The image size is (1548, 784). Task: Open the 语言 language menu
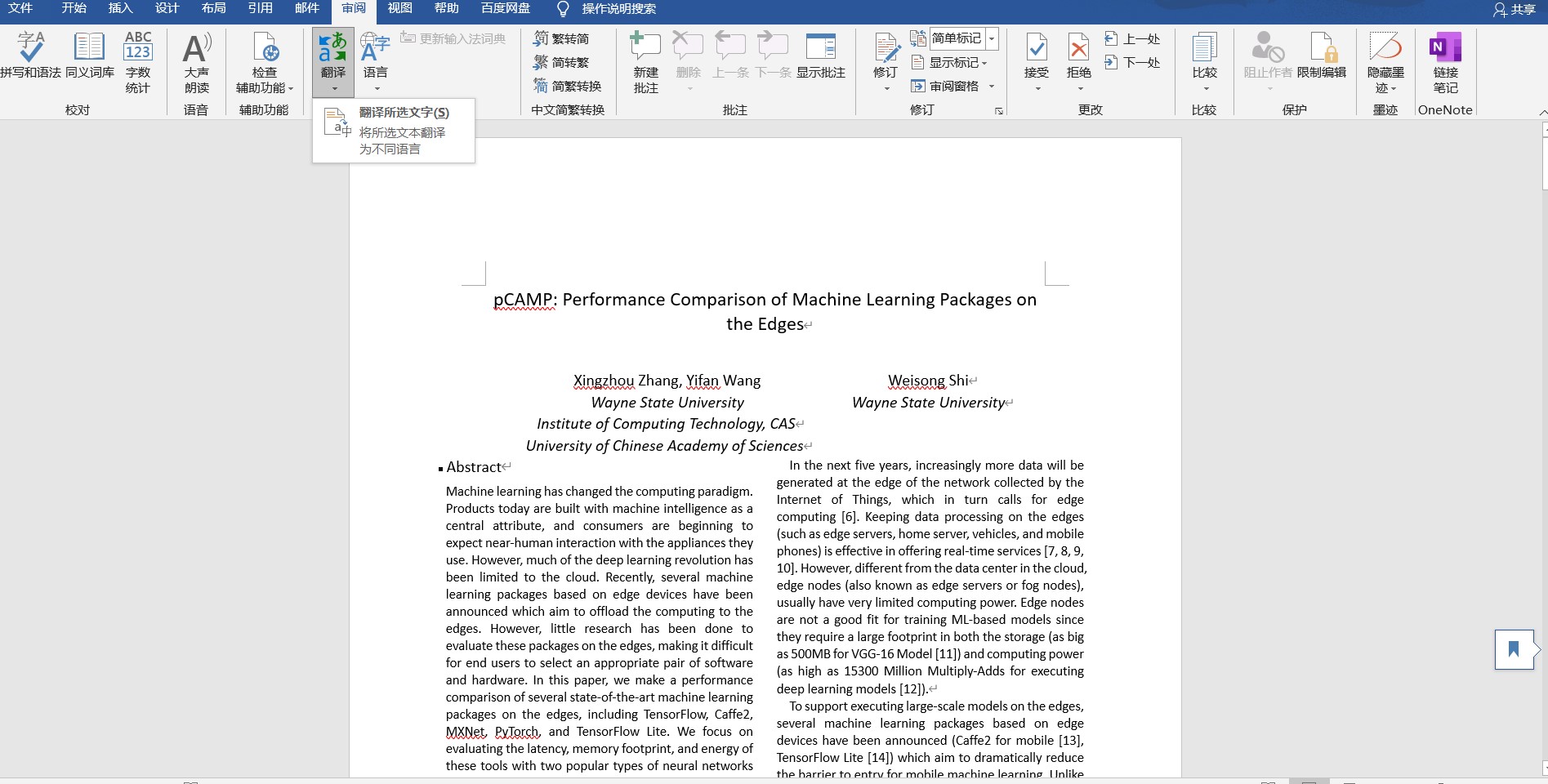pos(376,62)
